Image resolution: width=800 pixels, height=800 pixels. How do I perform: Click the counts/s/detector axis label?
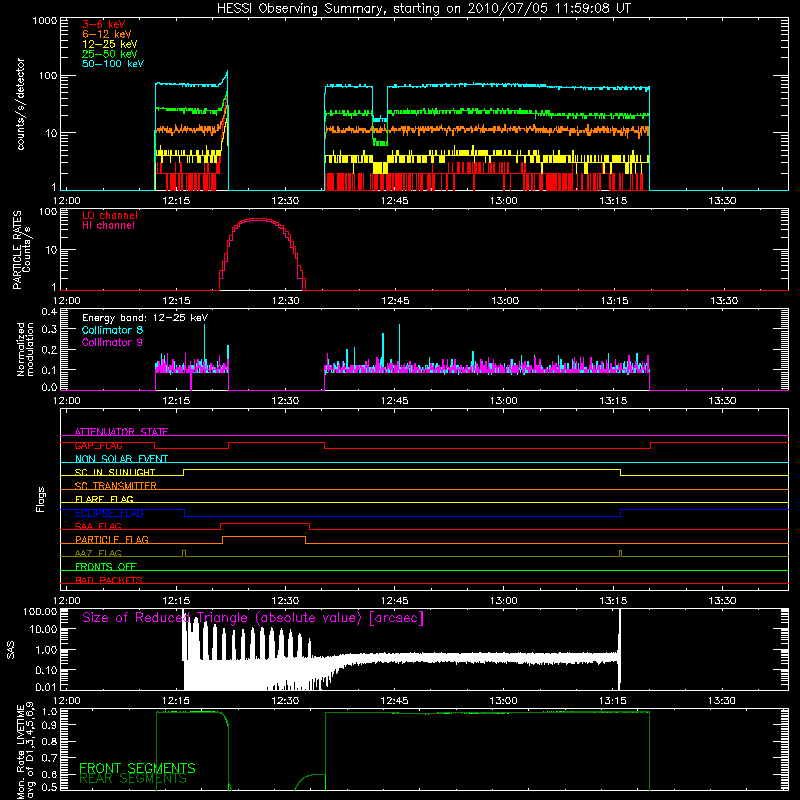coord(20,104)
